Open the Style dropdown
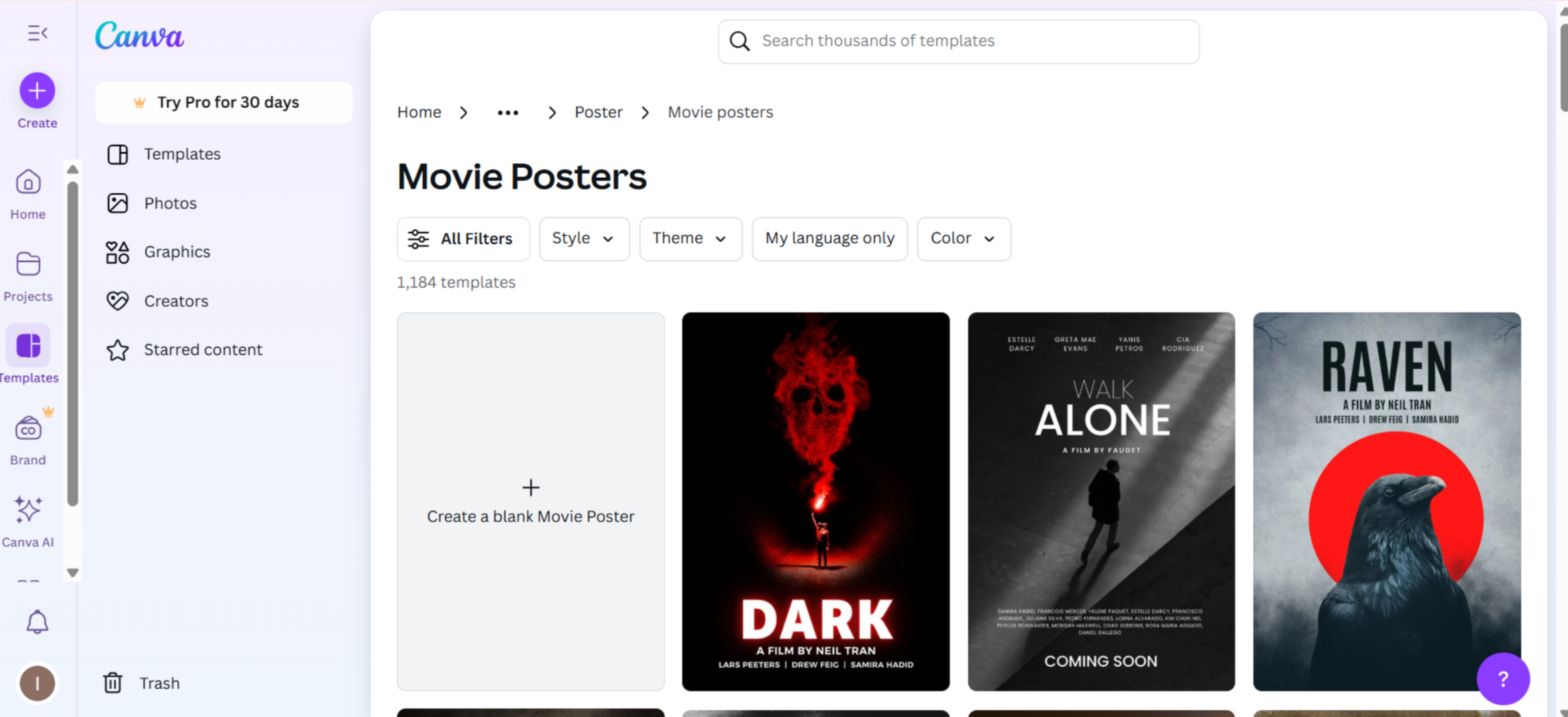This screenshot has height=717, width=1568. [583, 238]
